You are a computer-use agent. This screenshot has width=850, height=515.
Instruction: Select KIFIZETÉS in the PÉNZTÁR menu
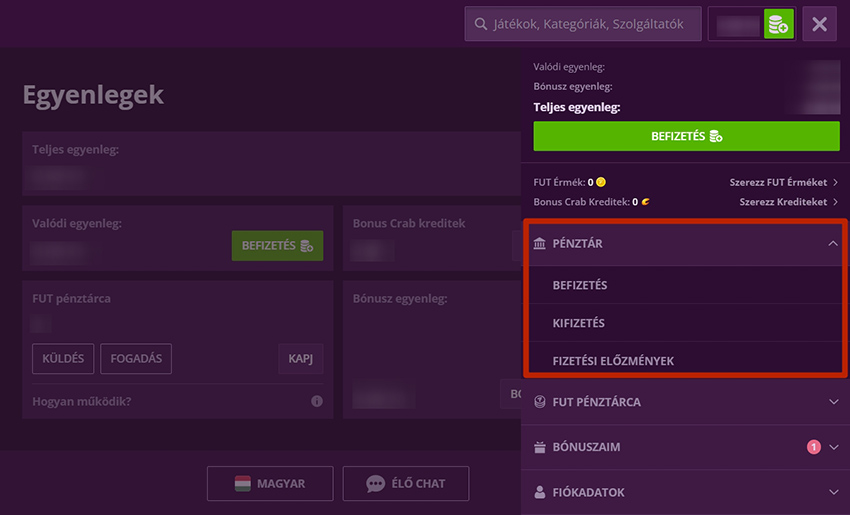[x=578, y=324]
